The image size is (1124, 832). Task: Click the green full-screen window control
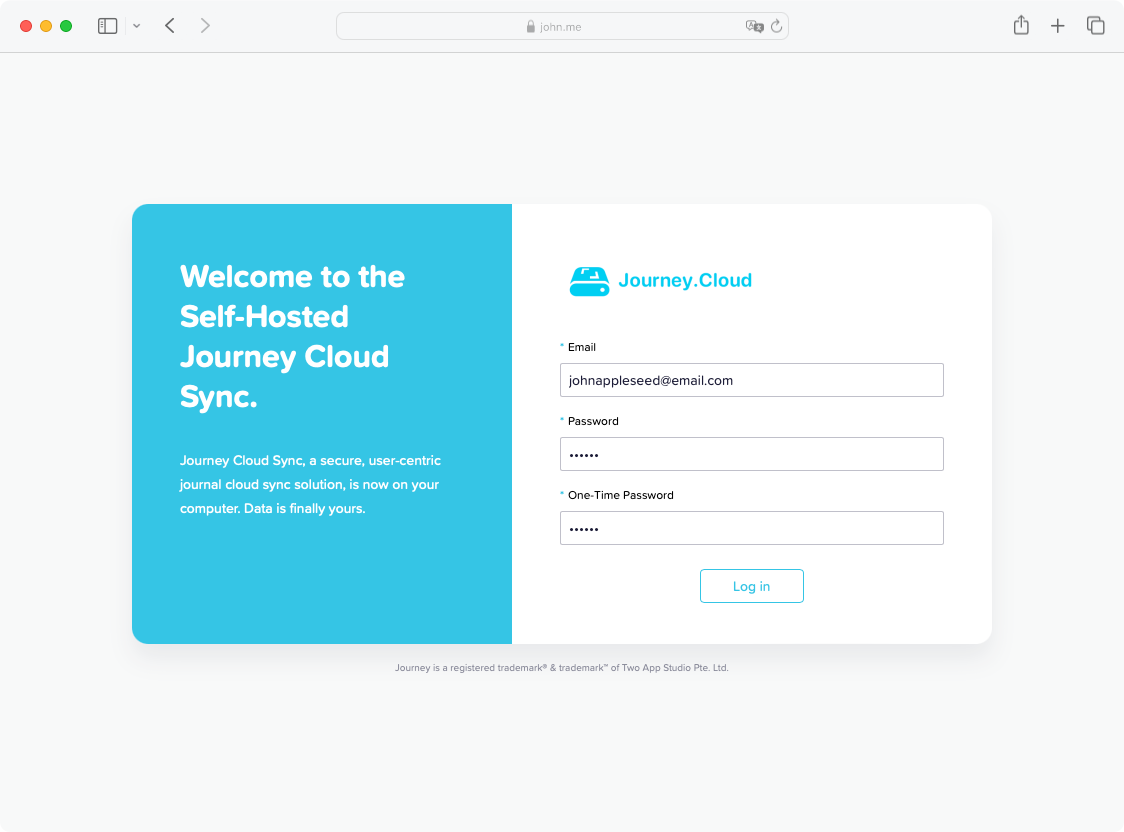point(65,25)
